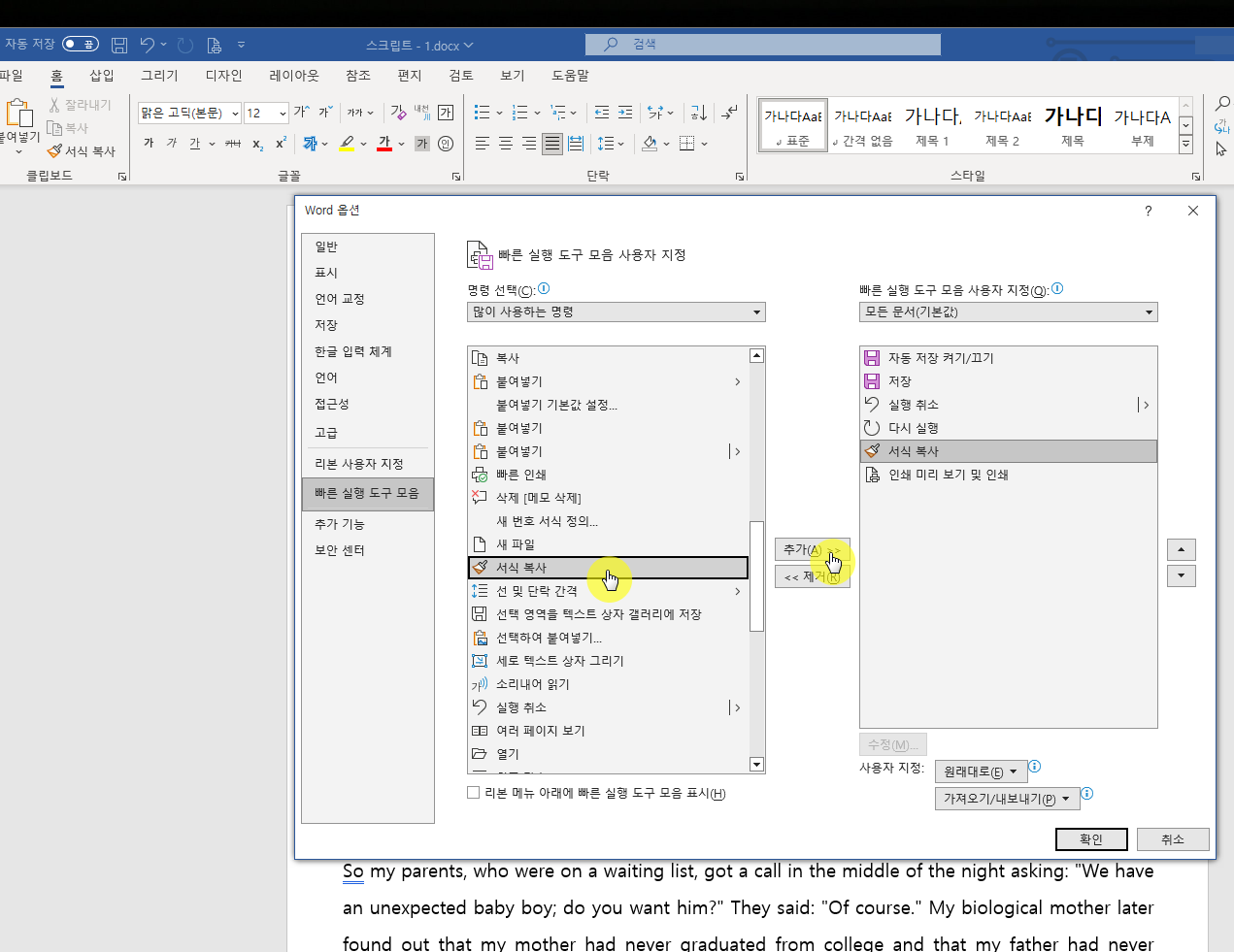Open the 모든 문서(기본값) dropdown

click(1149, 312)
